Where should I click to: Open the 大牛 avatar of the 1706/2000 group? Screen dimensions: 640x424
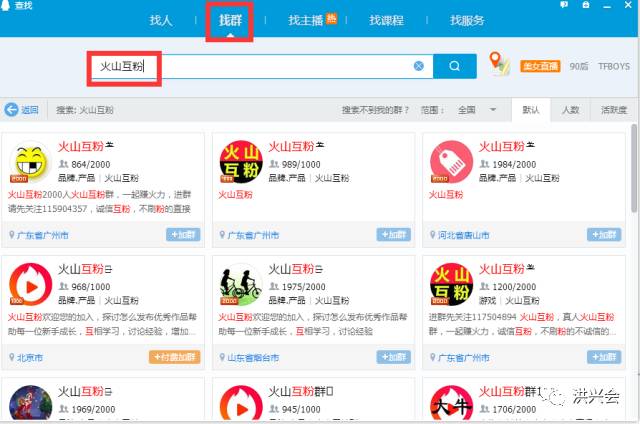pos(451,403)
